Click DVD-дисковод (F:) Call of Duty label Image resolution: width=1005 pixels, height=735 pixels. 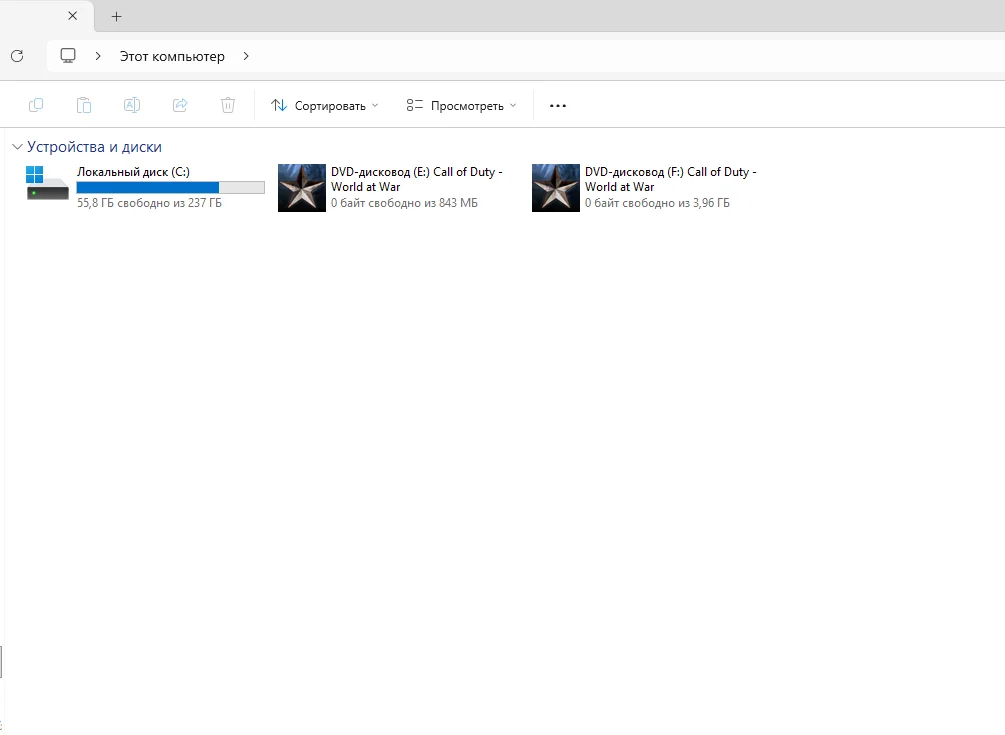670,179
